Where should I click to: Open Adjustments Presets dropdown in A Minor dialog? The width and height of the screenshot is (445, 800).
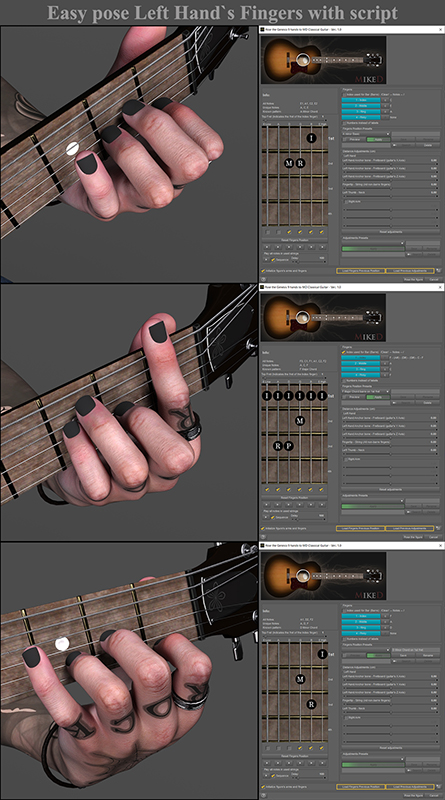click(374, 243)
